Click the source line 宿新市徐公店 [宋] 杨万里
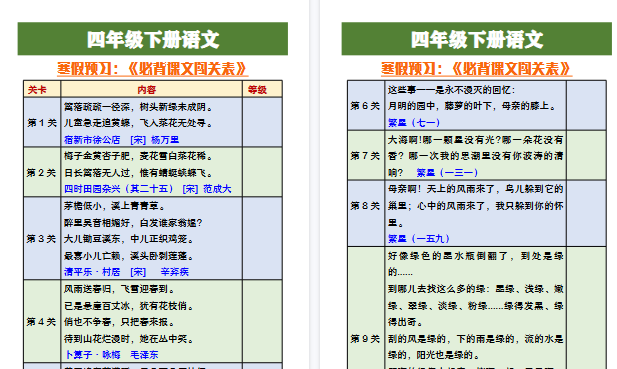 (x=122, y=140)
